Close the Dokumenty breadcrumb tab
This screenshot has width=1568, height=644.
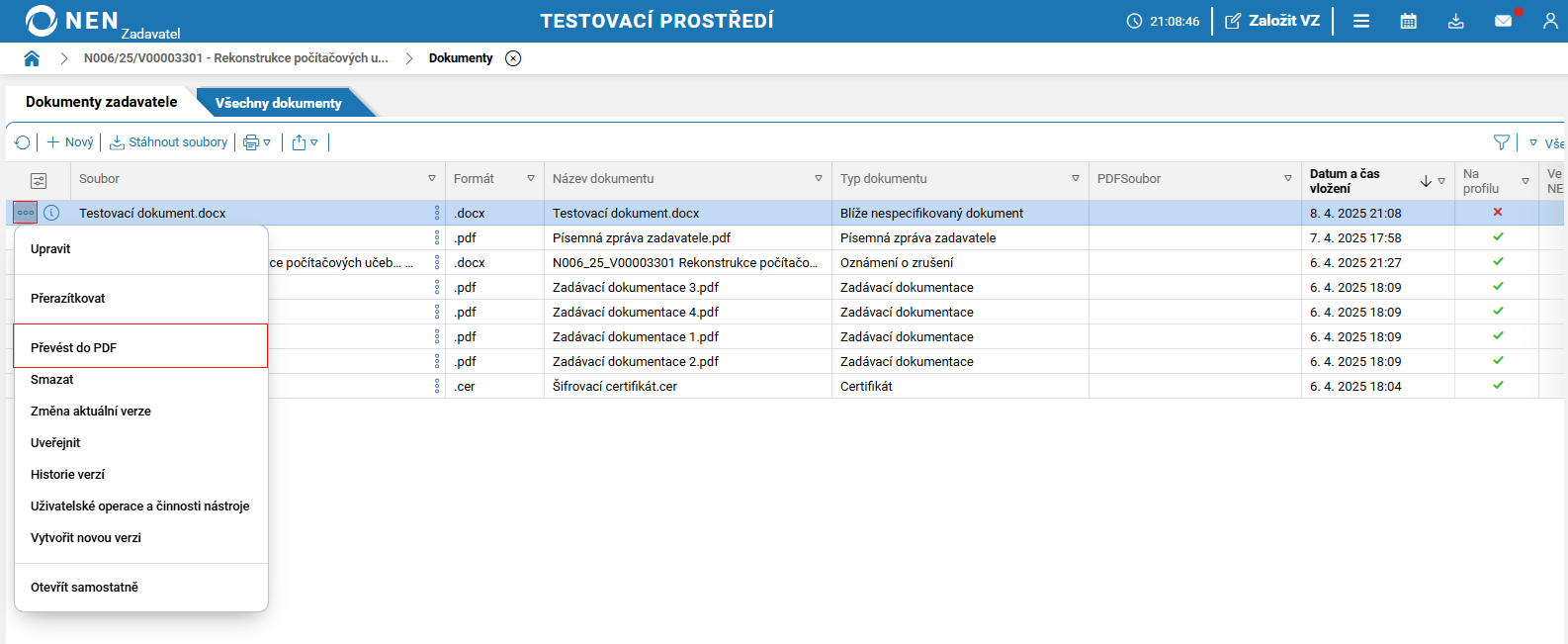513,58
